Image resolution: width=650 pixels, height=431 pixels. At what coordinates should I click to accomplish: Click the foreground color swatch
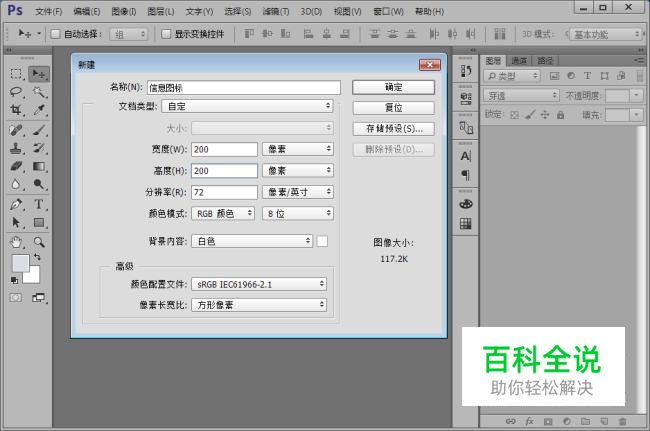19,262
